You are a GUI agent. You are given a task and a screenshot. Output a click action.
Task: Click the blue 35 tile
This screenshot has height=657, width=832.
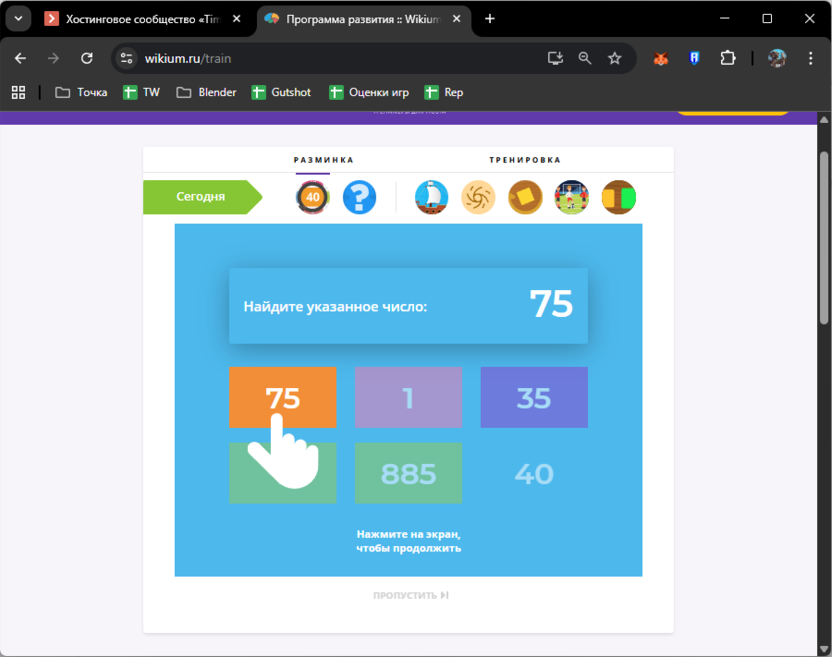tap(534, 397)
